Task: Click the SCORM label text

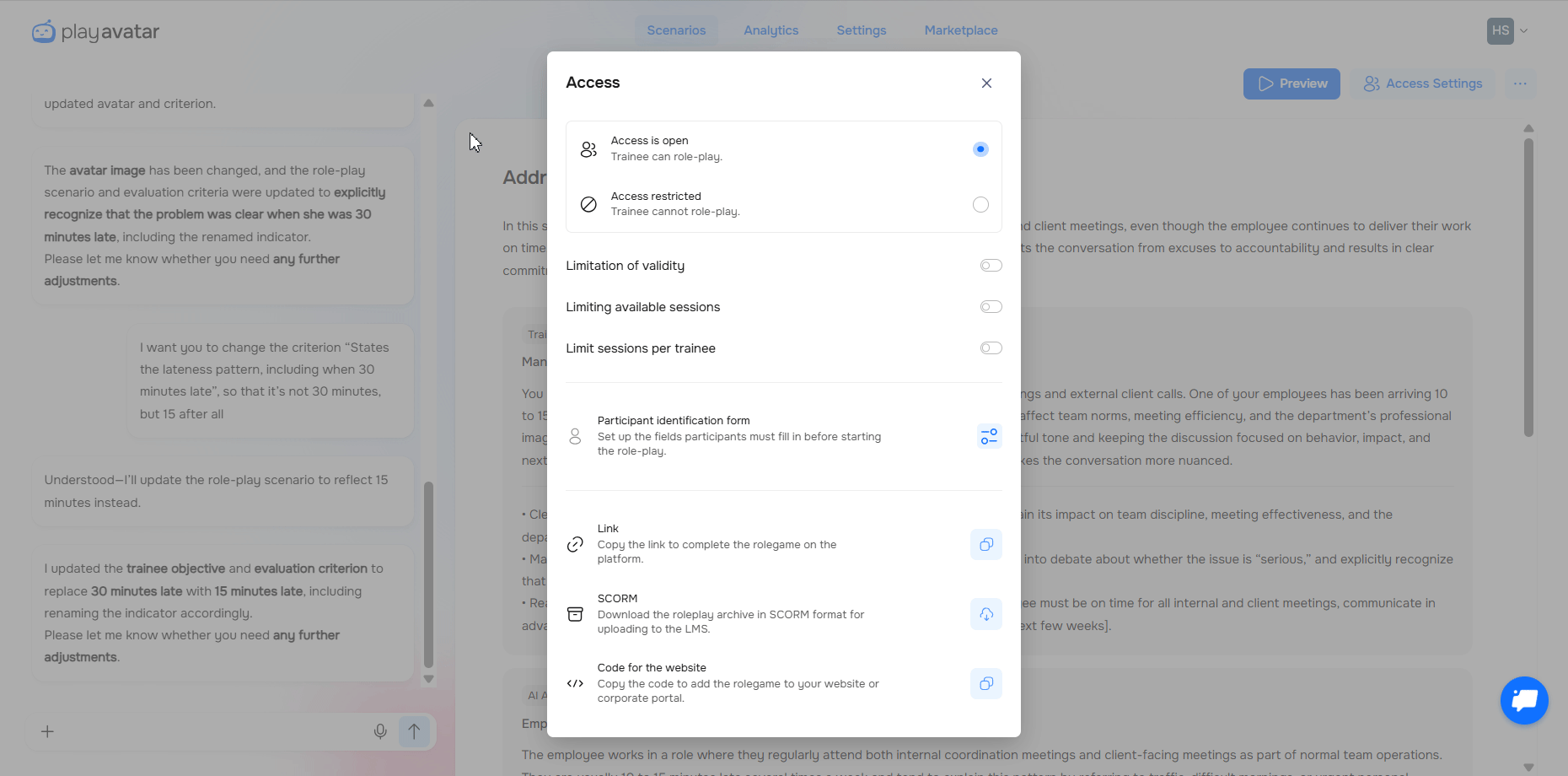Action: [617, 598]
